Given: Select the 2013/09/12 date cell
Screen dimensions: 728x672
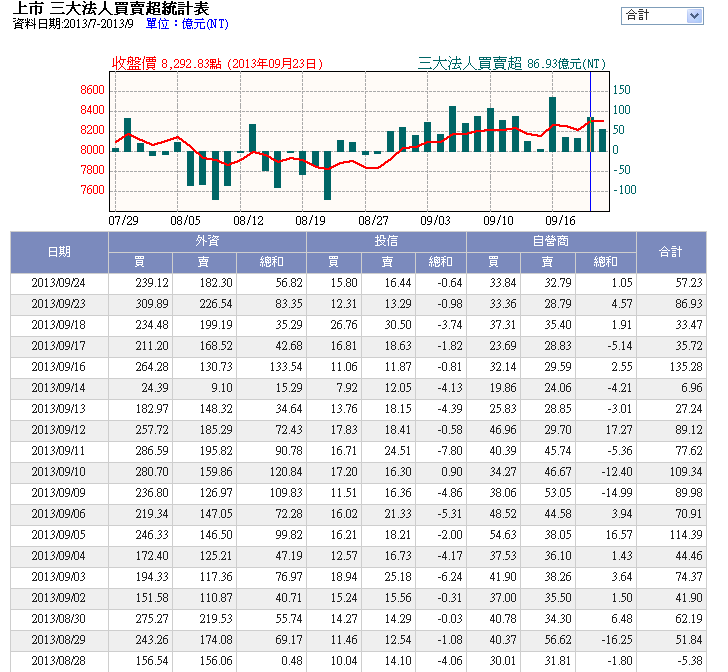Looking at the screenshot, I should click(x=59, y=430).
